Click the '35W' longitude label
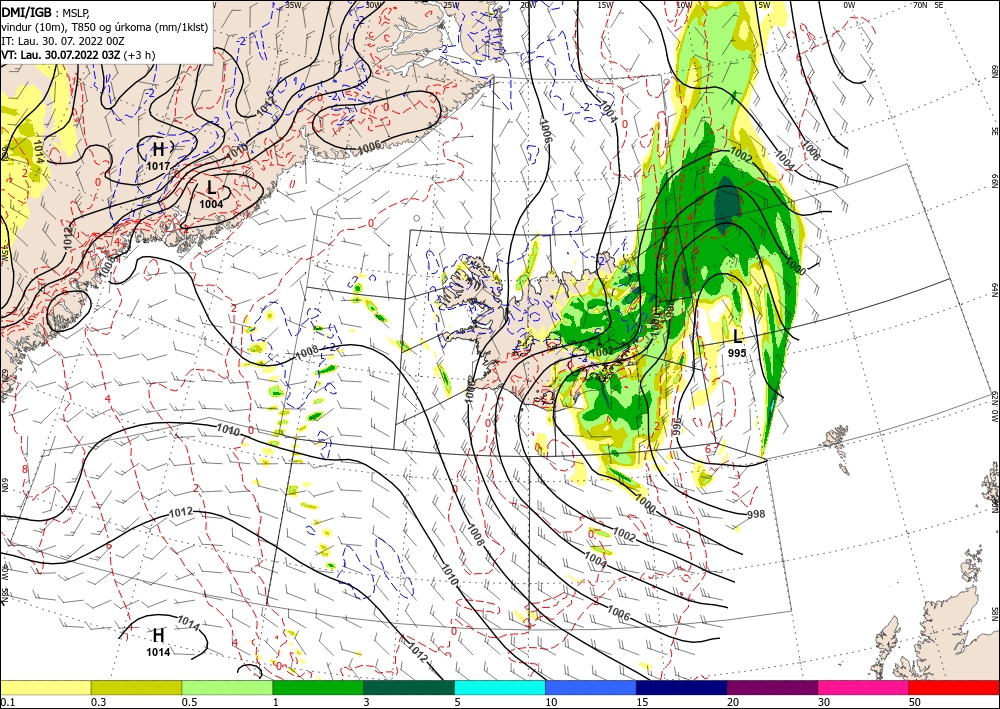Screen dimensions: 1000x709 293,5
